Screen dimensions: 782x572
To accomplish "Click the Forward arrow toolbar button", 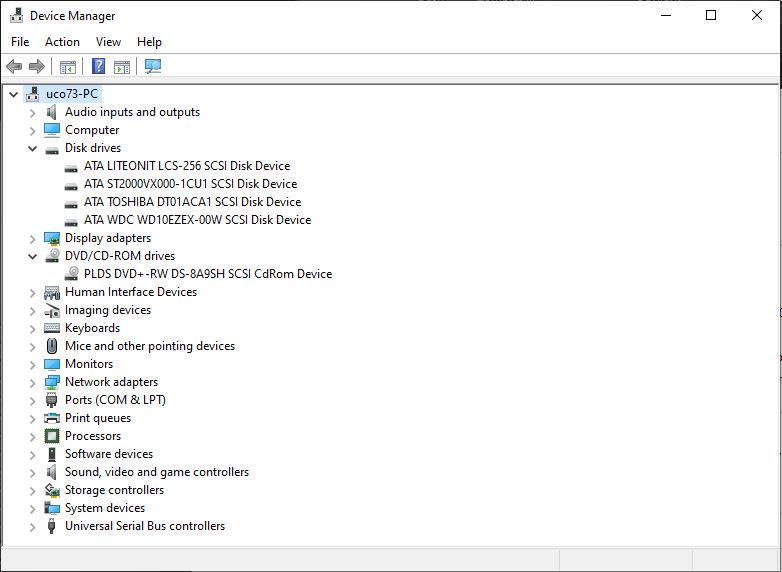I will point(37,67).
